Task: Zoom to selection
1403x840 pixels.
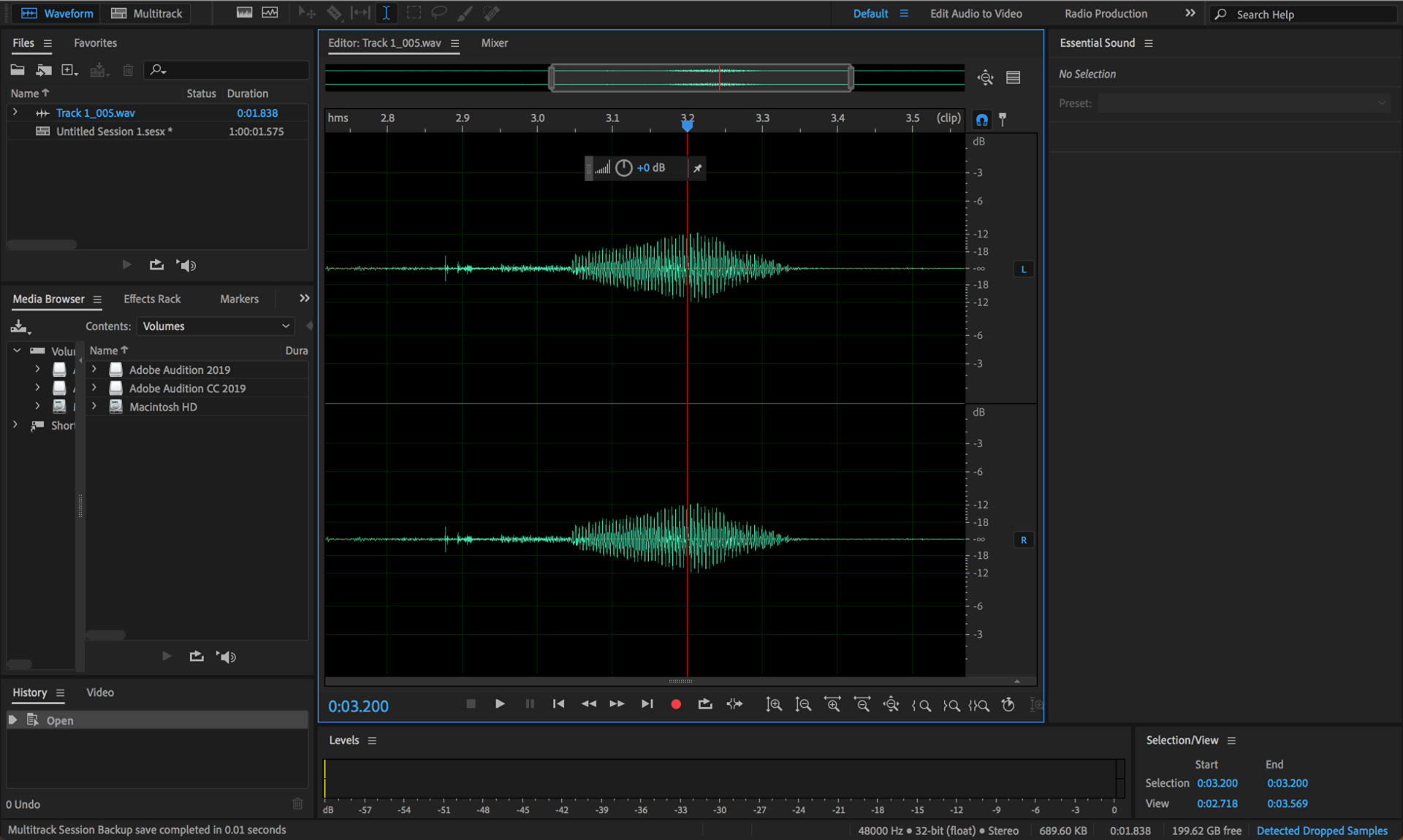Action: pos(979,706)
